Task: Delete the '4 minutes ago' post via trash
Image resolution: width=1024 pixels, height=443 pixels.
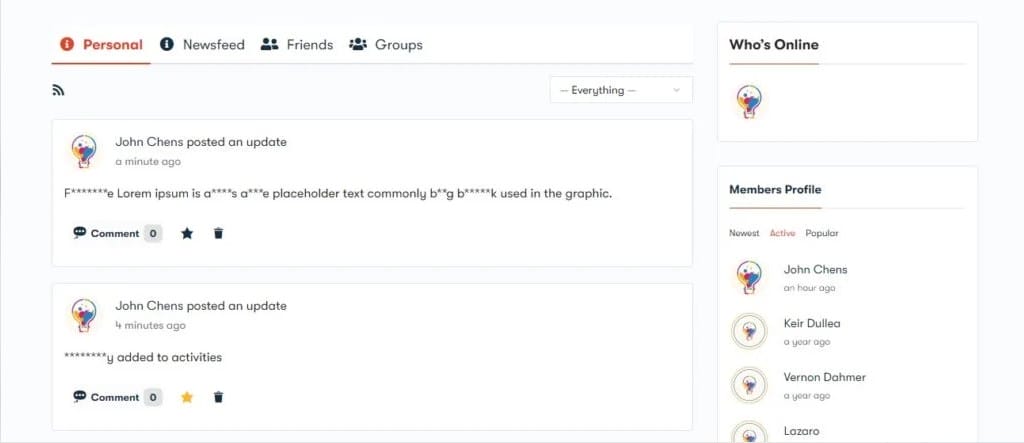Action: pos(219,397)
